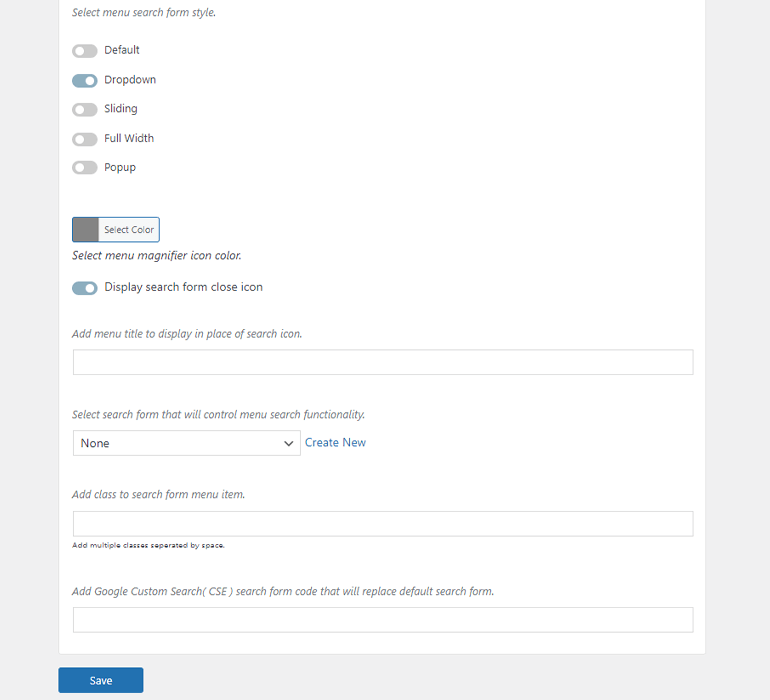Focus the menu title text field
The width and height of the screenshot is (770, 700).
[x=383, y=362]
